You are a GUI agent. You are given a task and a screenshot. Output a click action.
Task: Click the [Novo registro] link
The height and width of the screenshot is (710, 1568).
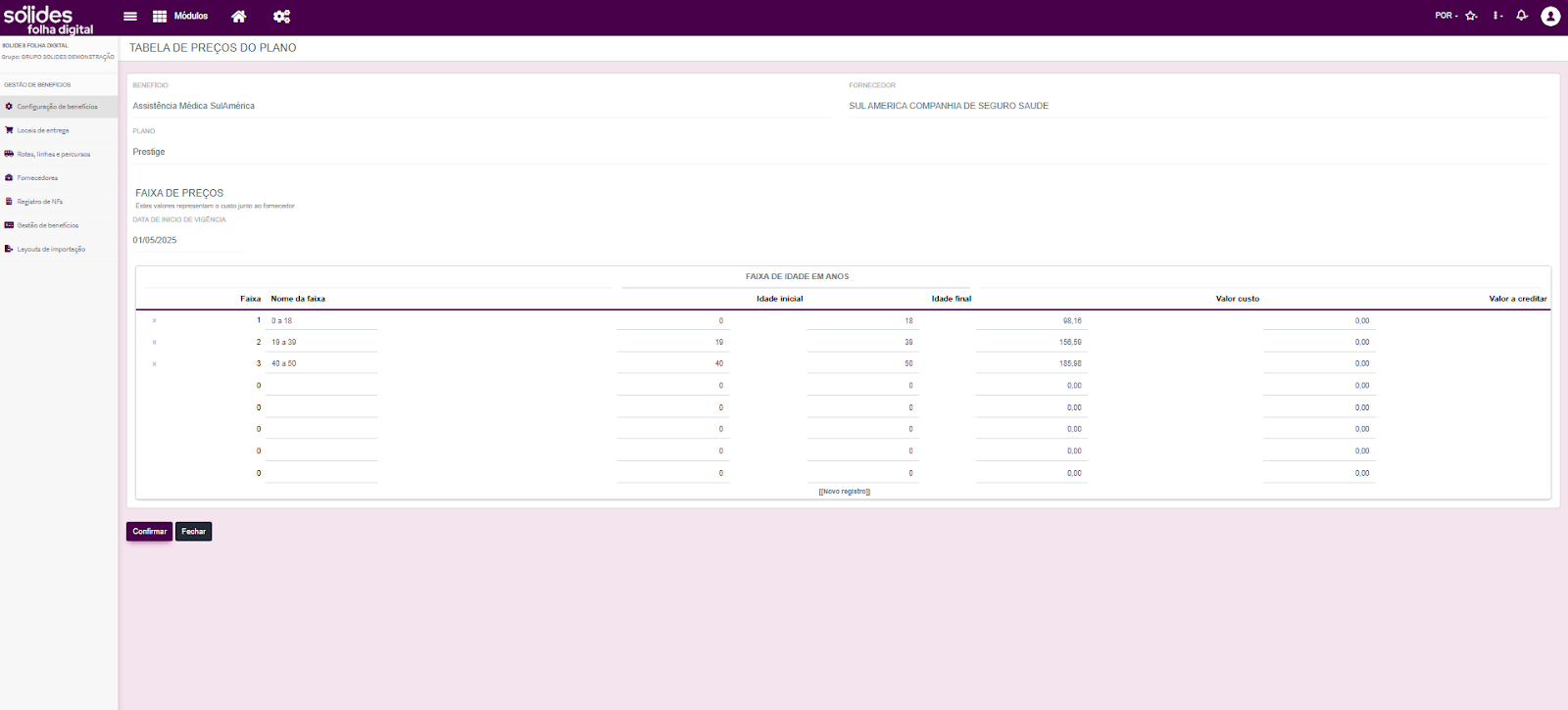coord(845,492)
